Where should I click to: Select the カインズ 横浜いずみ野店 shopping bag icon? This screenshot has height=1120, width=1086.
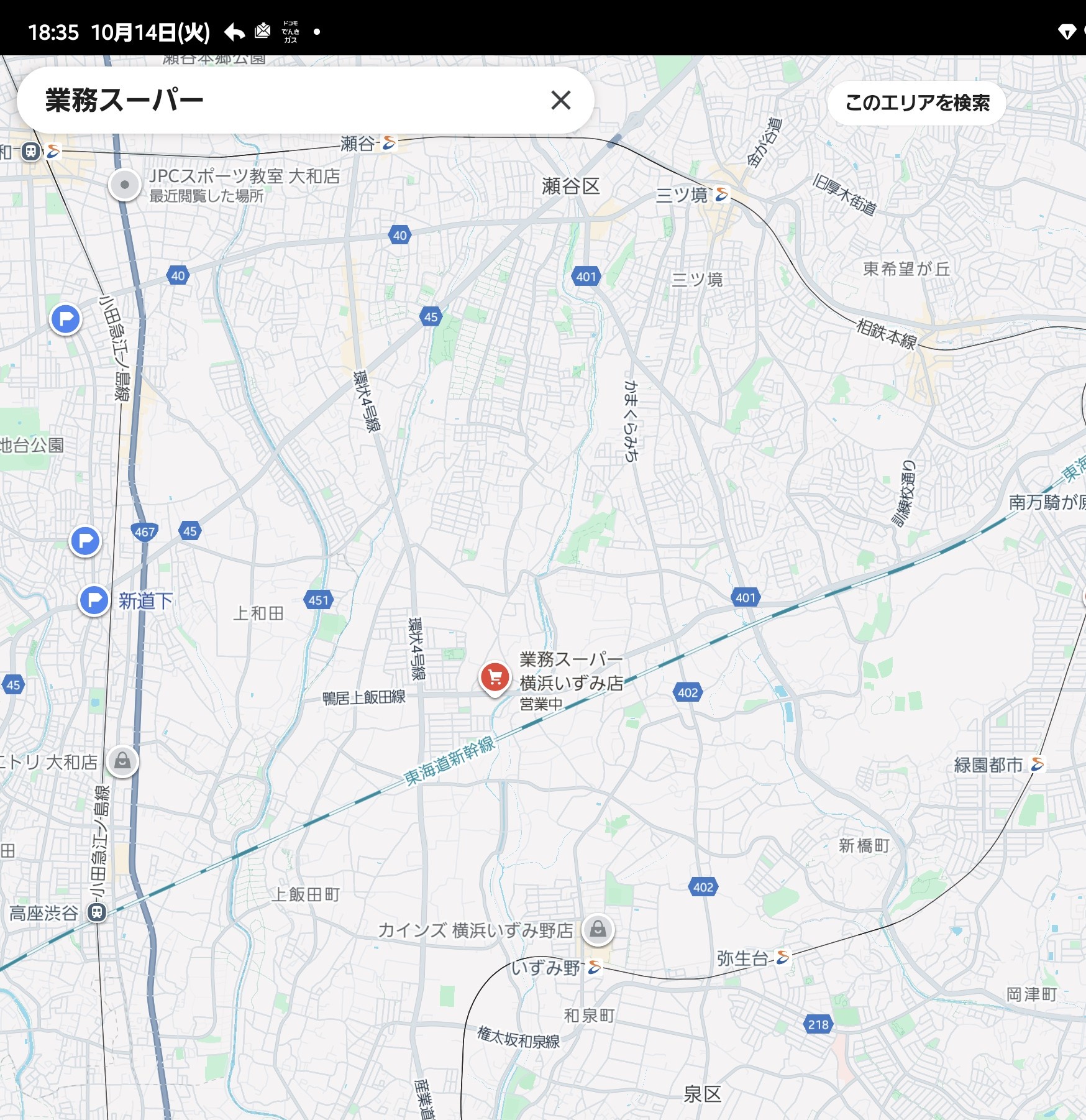598,929
